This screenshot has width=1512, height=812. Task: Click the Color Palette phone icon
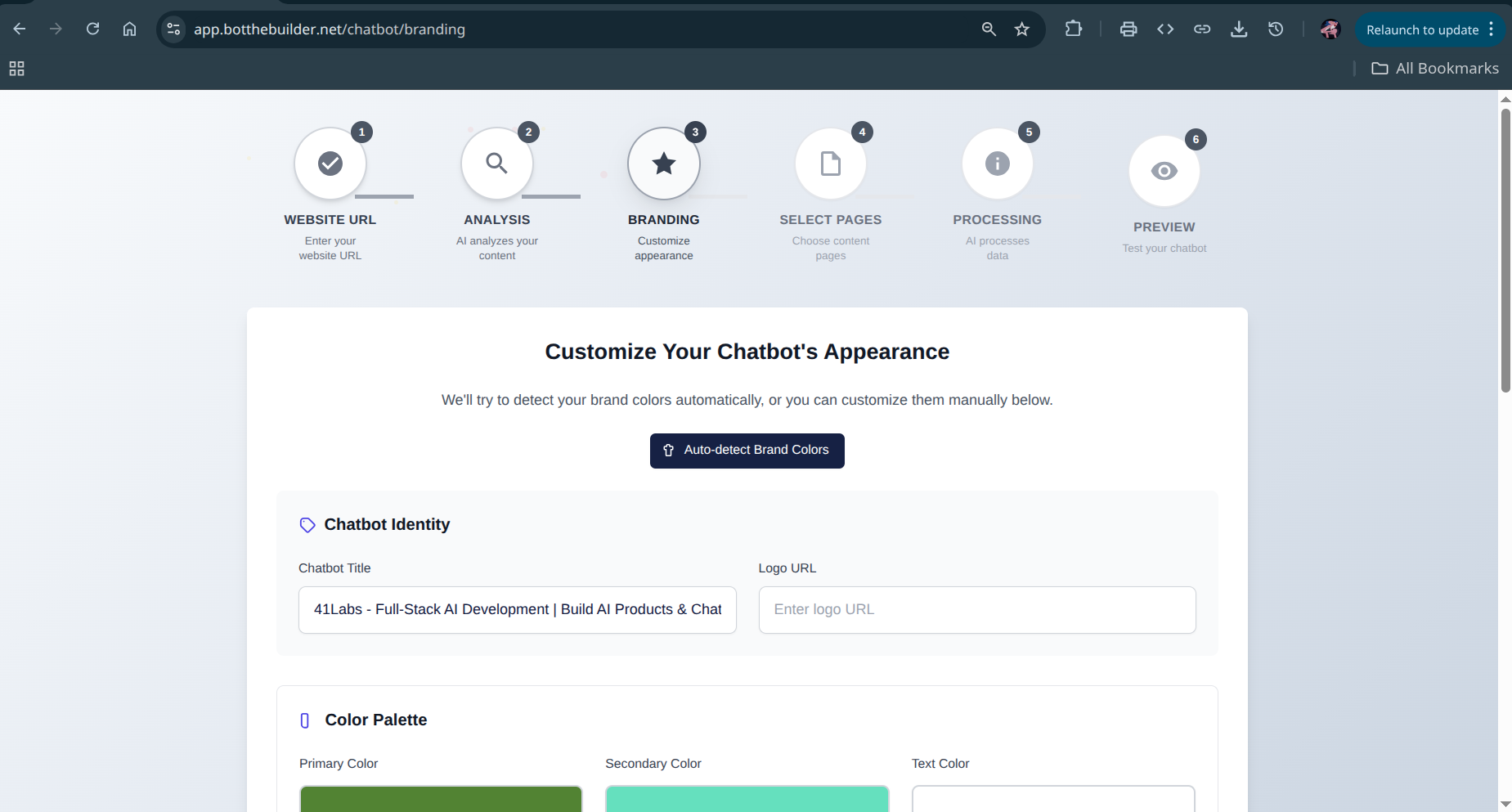point(304,720)
